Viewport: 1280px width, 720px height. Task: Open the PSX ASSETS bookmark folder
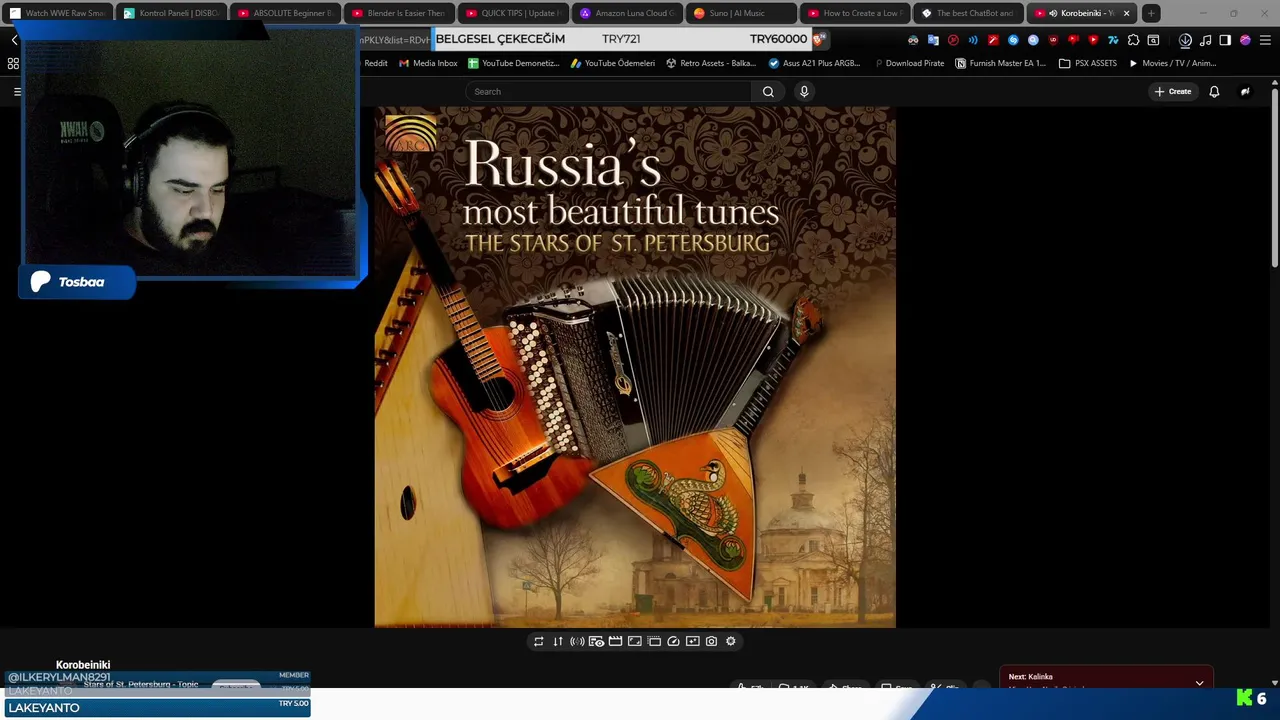(x=1088, y=63)
